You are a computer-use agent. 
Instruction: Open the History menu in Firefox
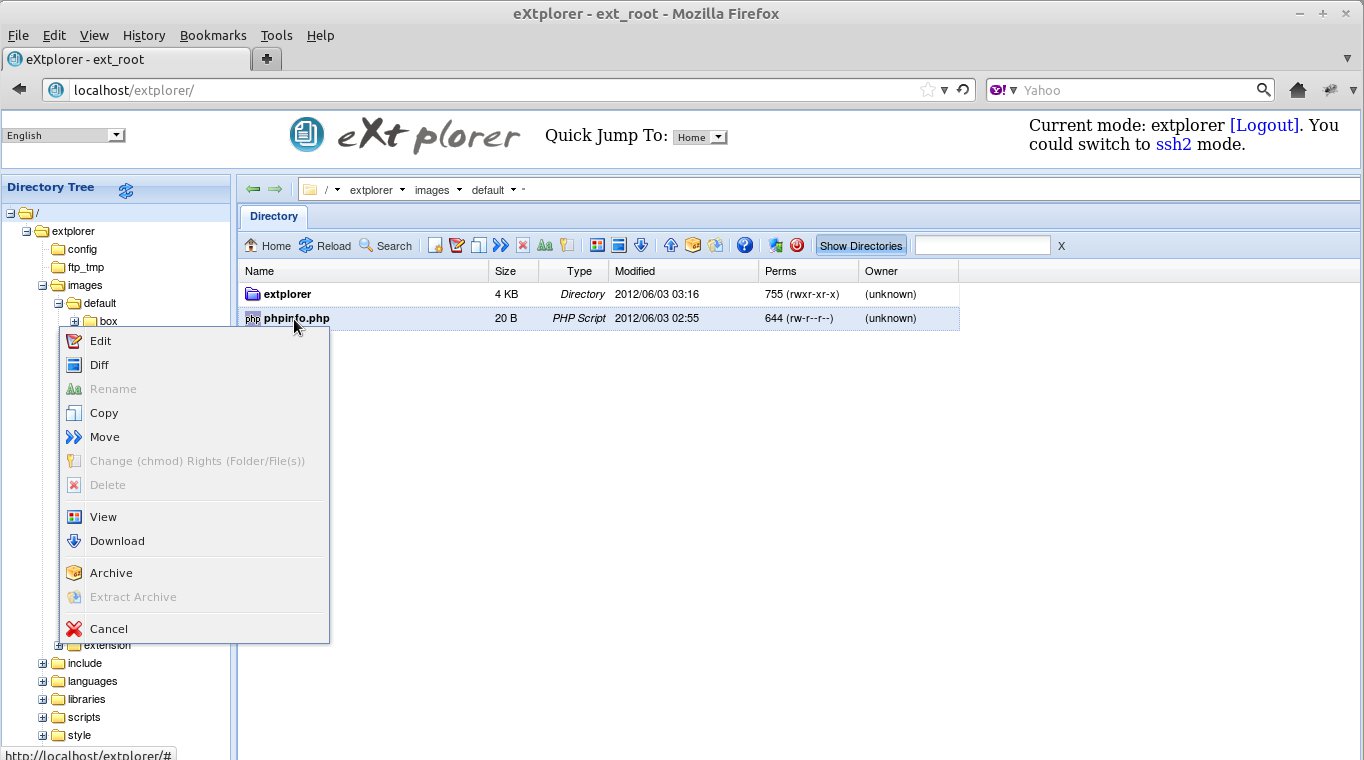coord(144,35)
